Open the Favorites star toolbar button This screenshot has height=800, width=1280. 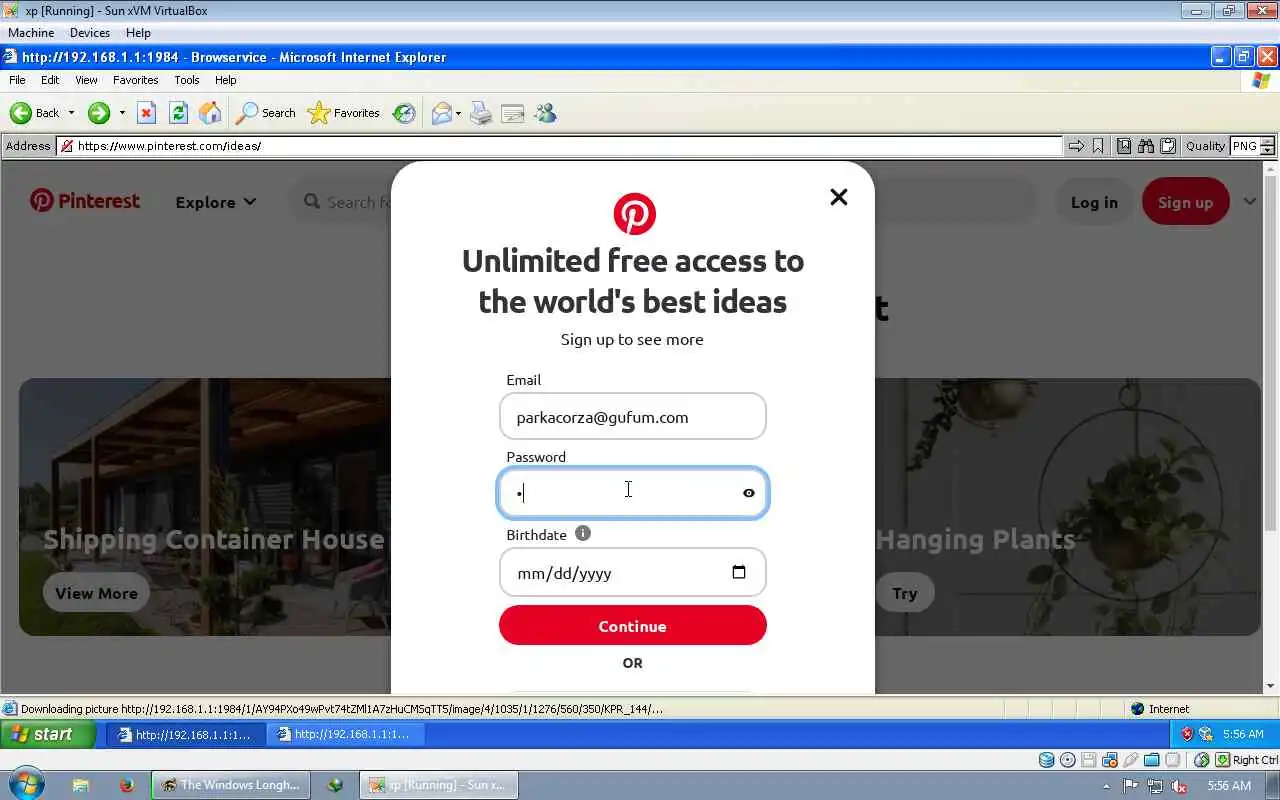click(x=343, y=113)
